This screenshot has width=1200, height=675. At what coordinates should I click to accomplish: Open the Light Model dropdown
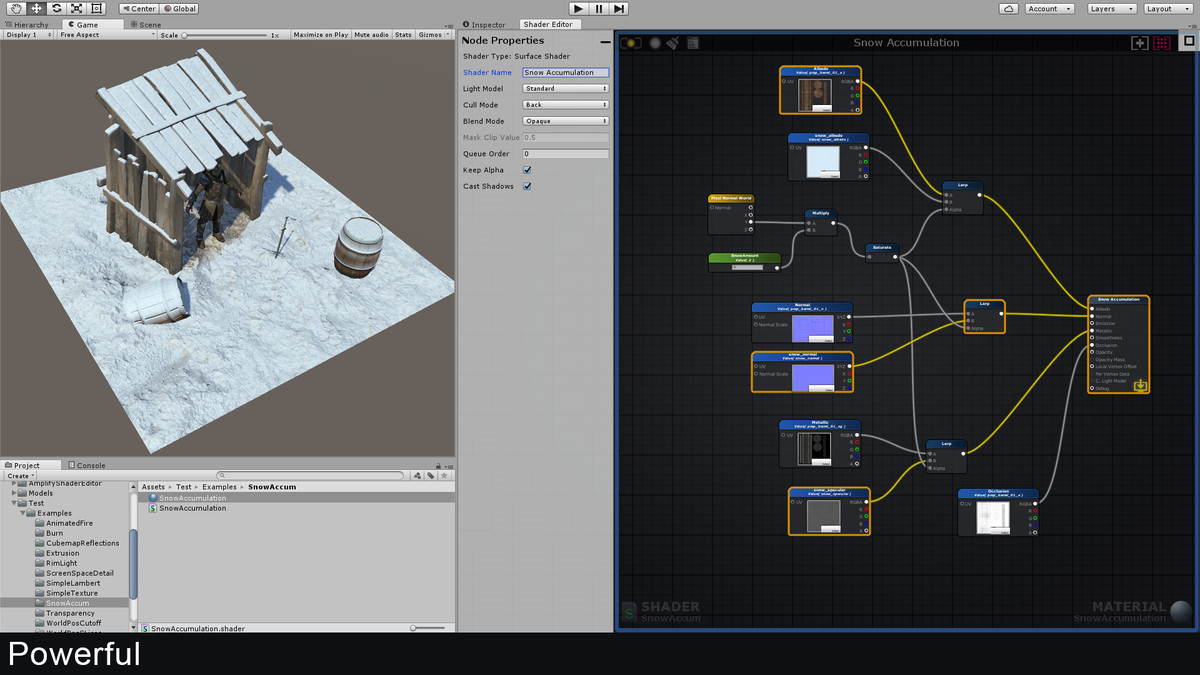pos(565,88)
